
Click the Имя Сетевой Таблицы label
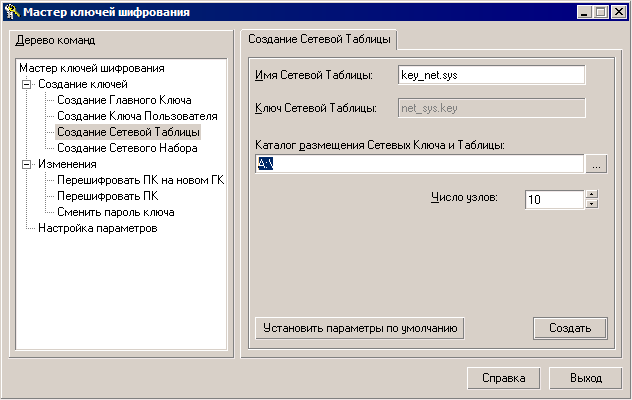tap(314, 75)
